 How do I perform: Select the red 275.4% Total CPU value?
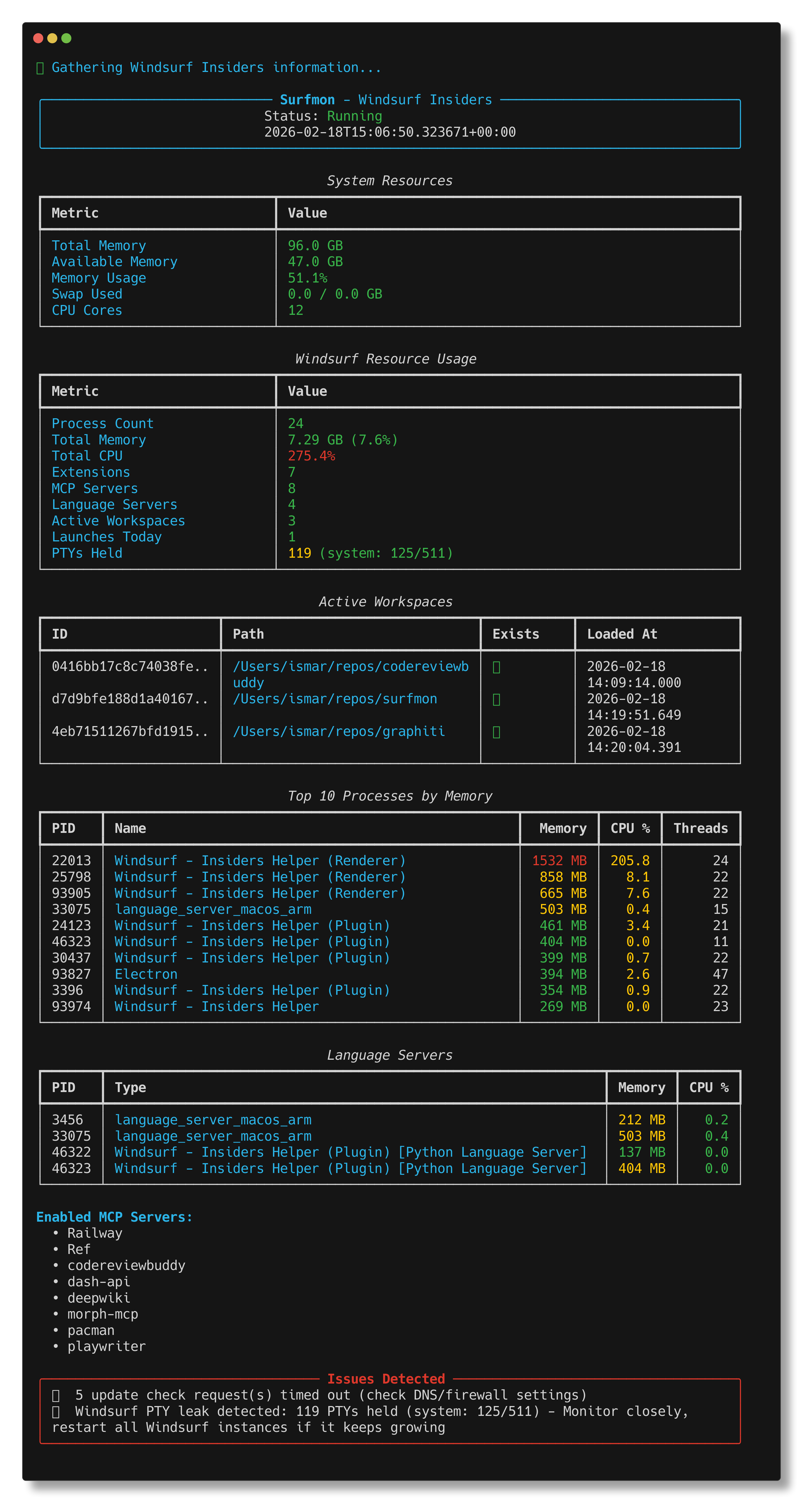coord(311,456)
